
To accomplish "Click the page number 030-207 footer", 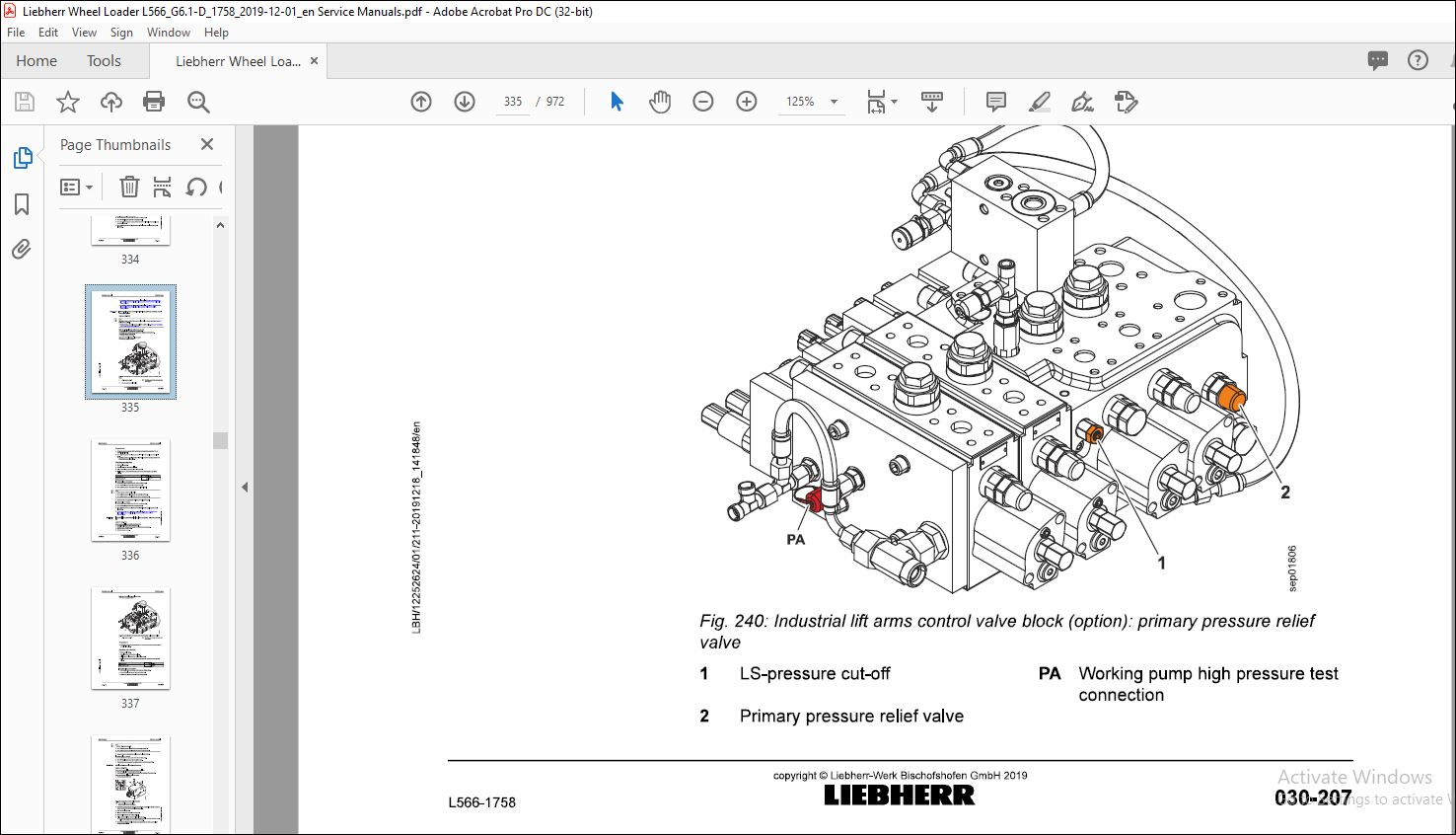I will (1313, 798).
